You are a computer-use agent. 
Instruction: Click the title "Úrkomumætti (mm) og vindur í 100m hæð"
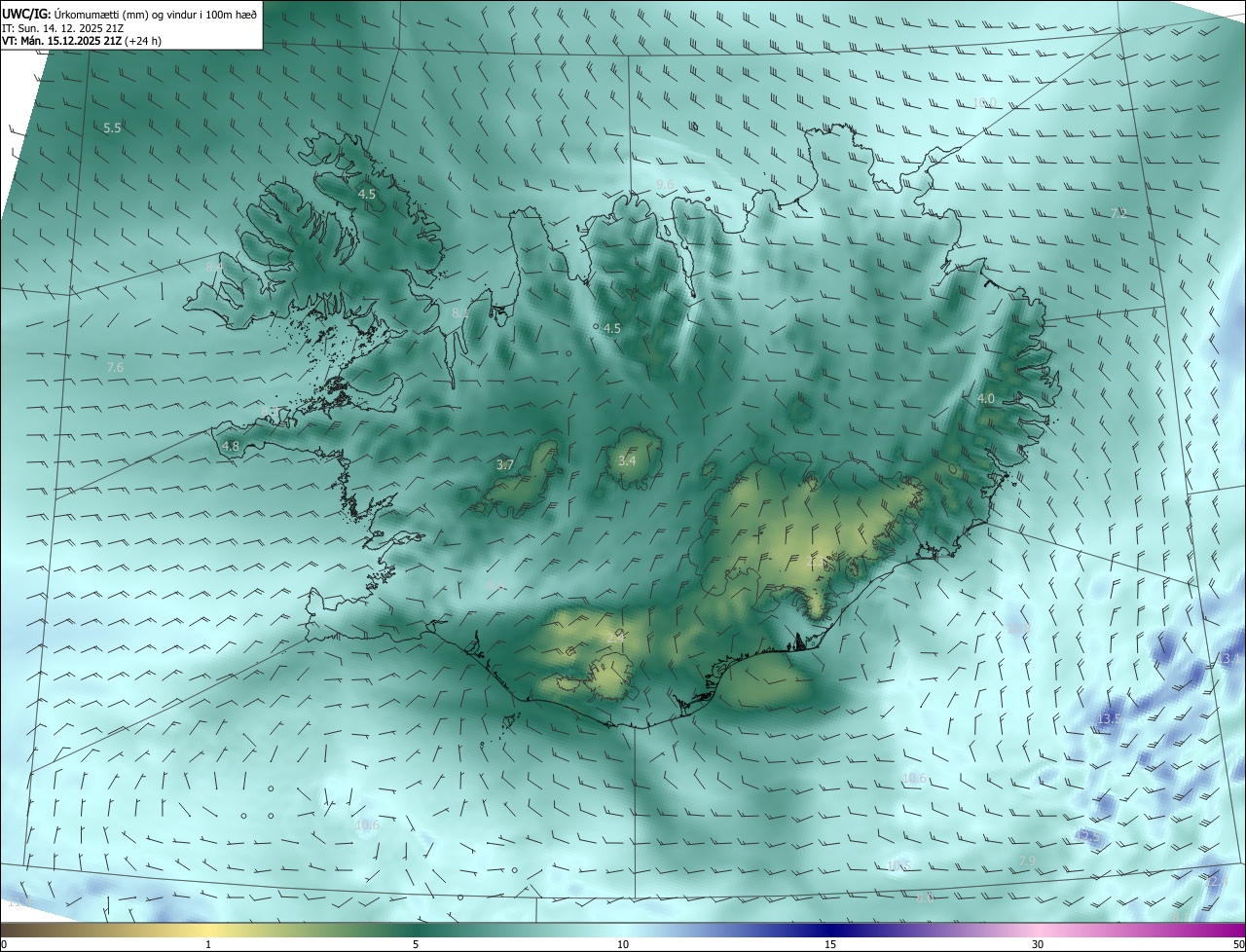click(x=156, y=14)
